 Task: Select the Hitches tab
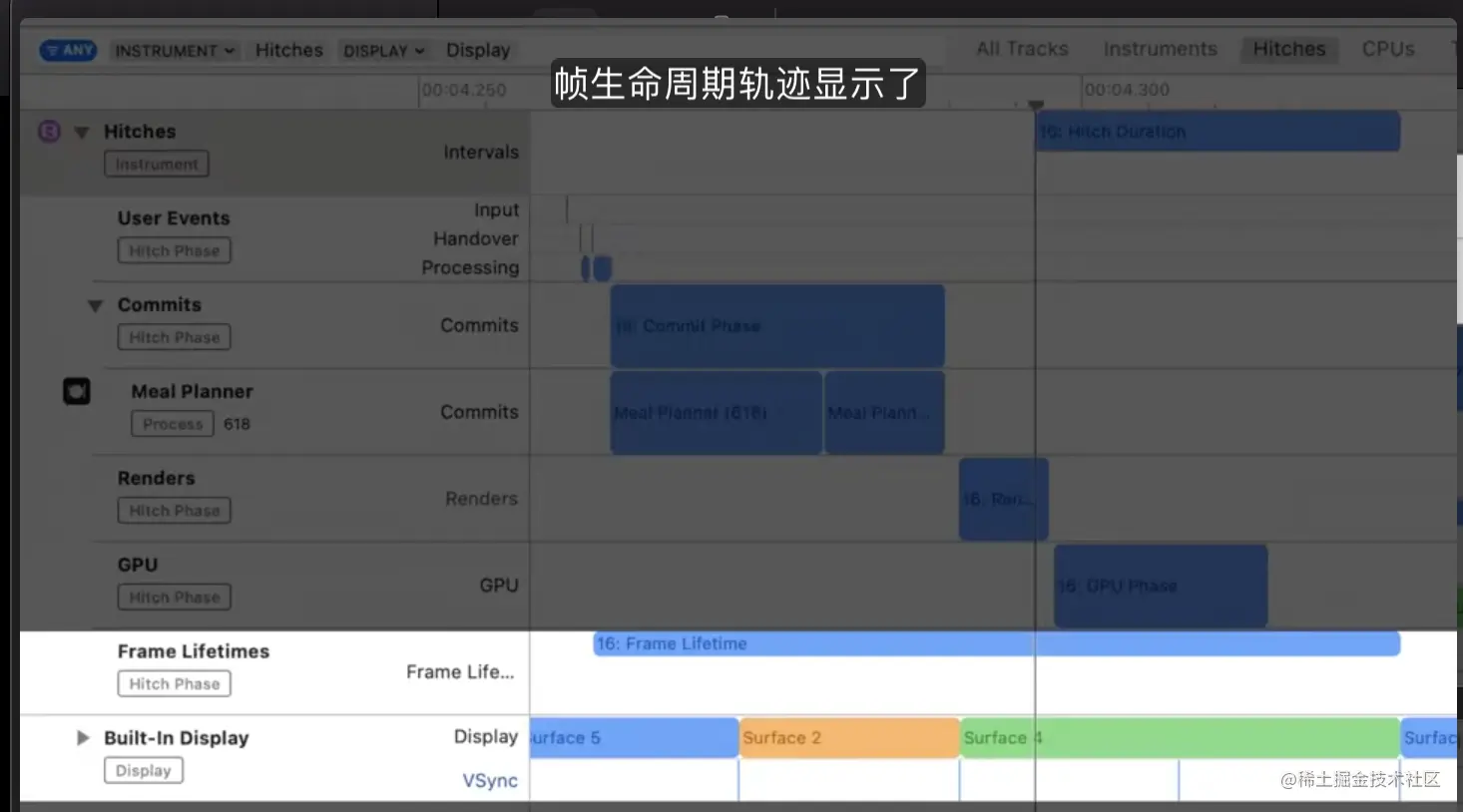[x=1289, y=49]
